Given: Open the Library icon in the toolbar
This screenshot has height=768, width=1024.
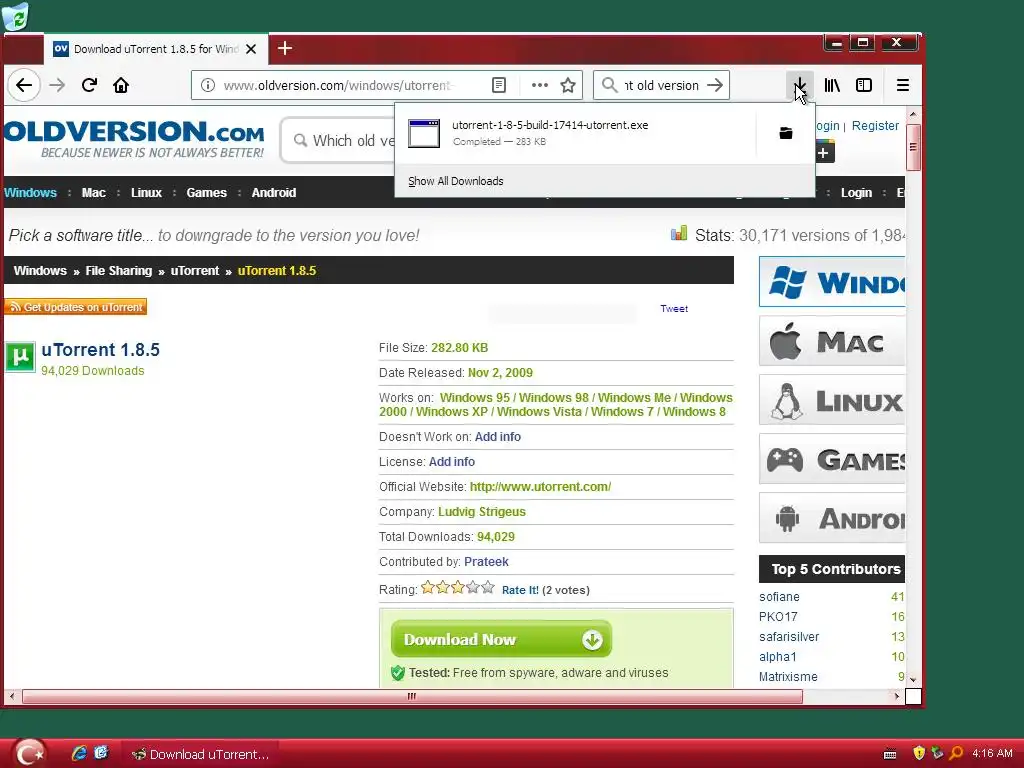Looking at the screenshot, I should tap(832, 85).
